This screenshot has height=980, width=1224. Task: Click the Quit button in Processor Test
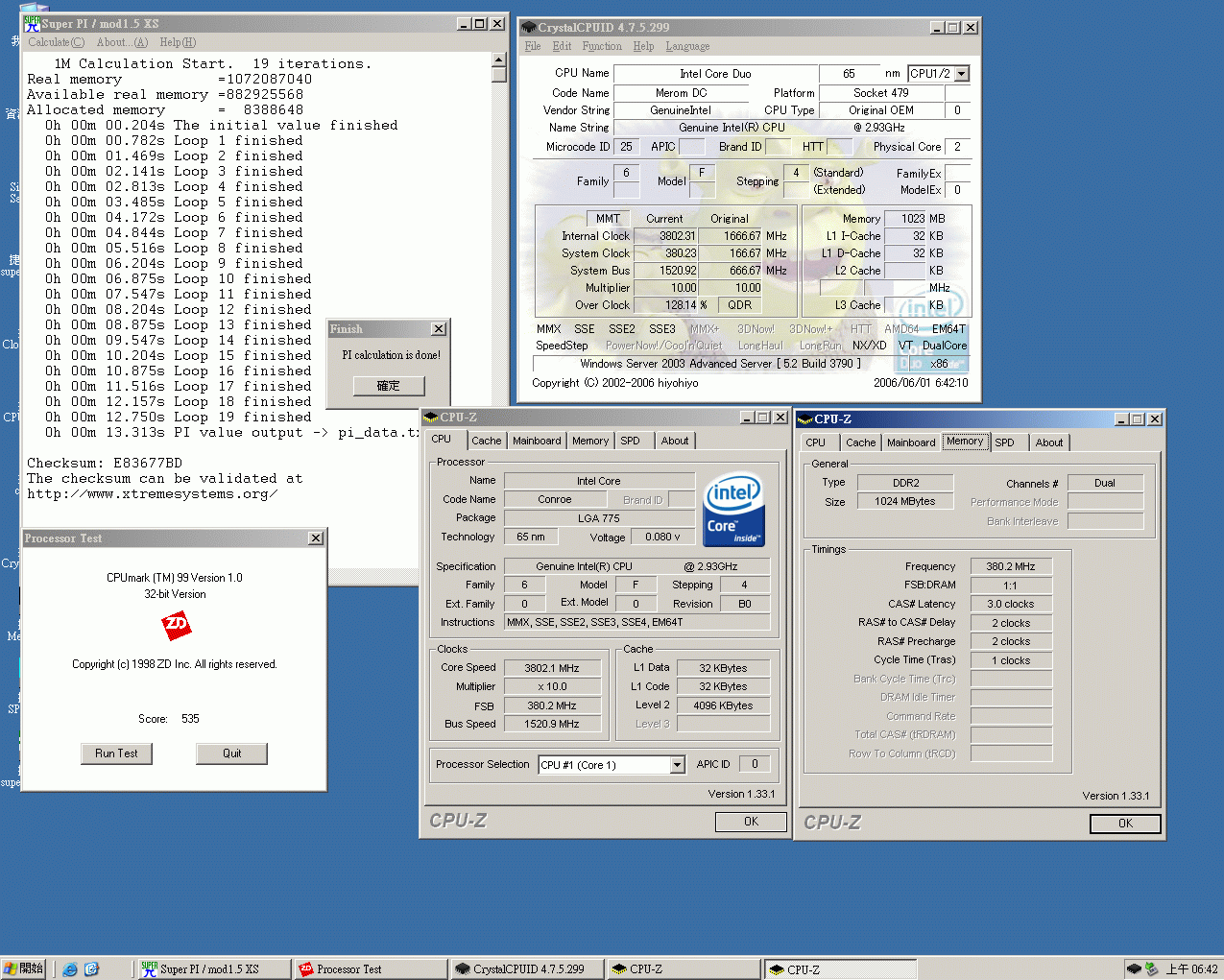click(231, 753)
